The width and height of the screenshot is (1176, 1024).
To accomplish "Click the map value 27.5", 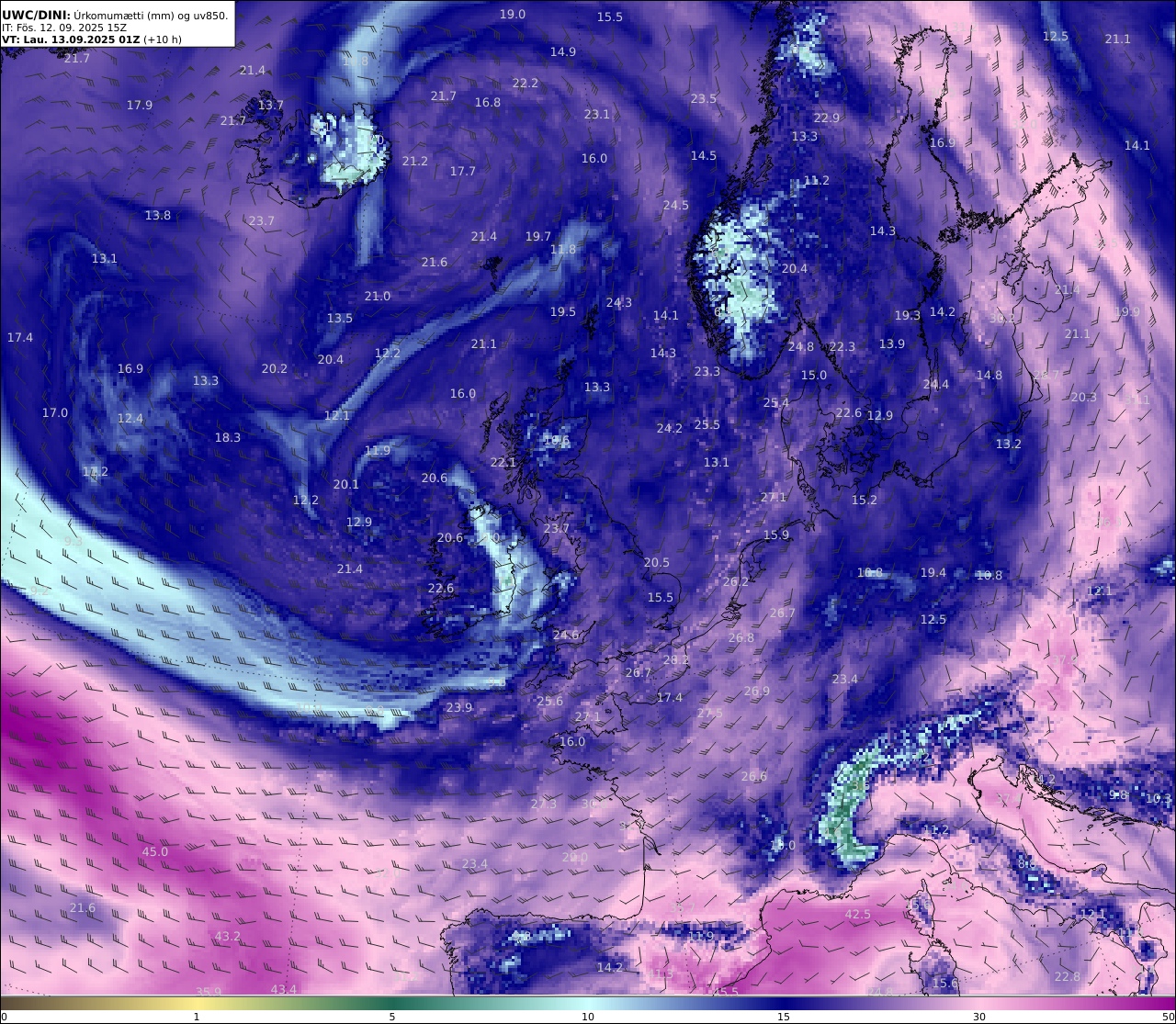I will [x=710, y=713].
